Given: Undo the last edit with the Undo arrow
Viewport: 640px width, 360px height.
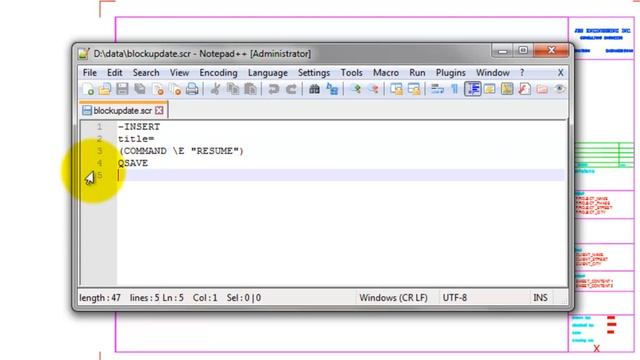Looking at the screenshot, I should pyautogui.click(x=273, y=89).
